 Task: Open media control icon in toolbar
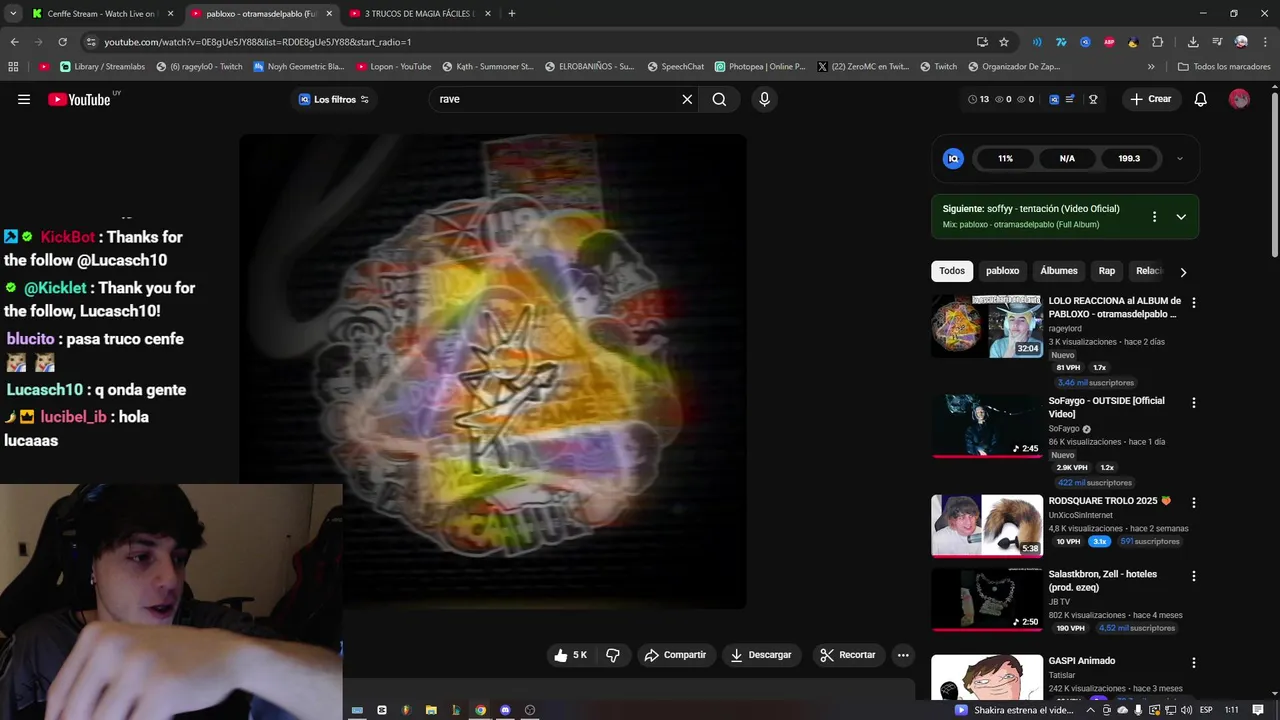(x=1217, y=42)
